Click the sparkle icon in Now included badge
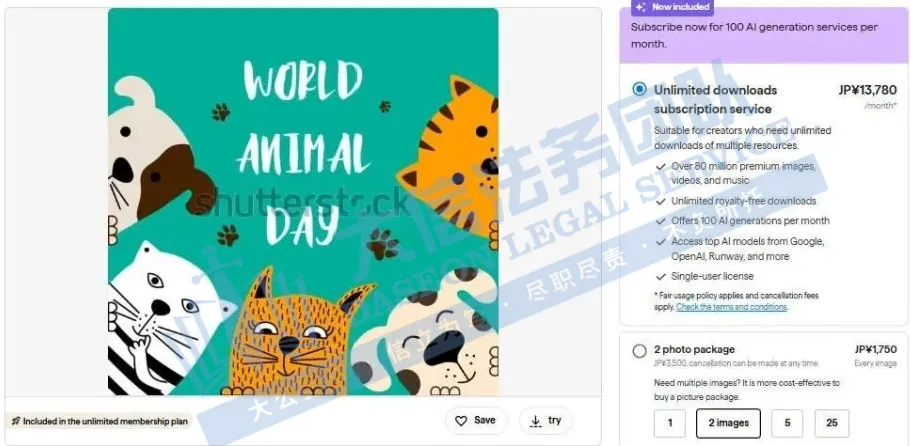The width and height of the screenshot is (911, 446). point(640,7)
